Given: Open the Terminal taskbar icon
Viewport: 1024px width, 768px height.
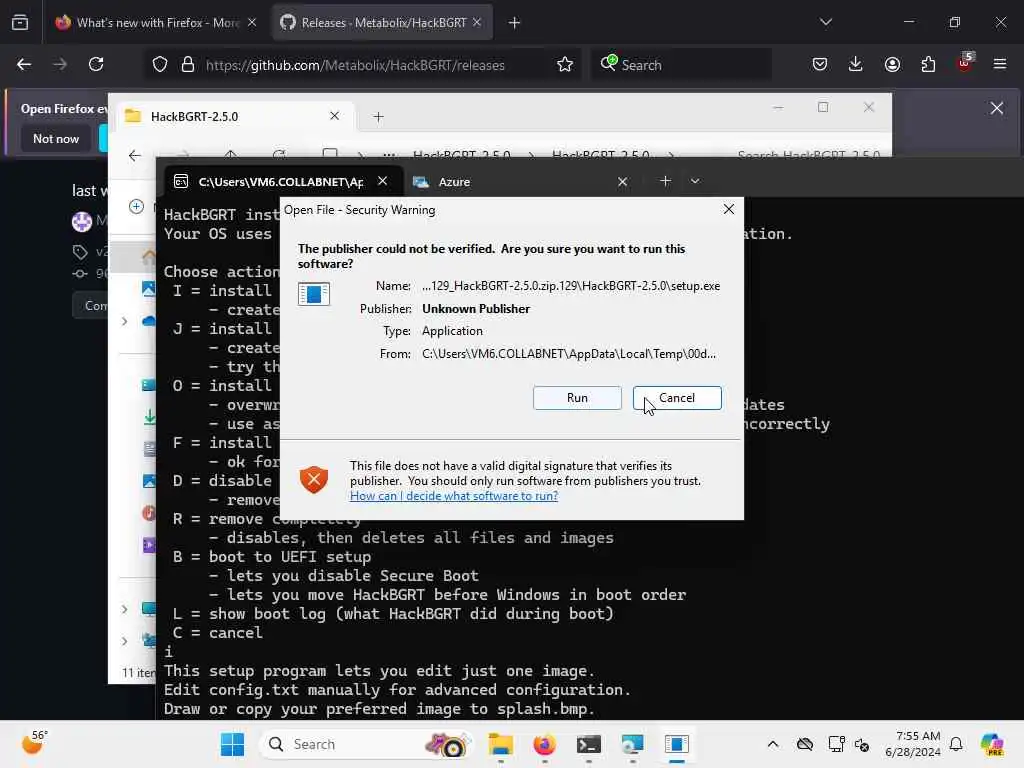Looking at the screenshot, I should coord(588,744).
